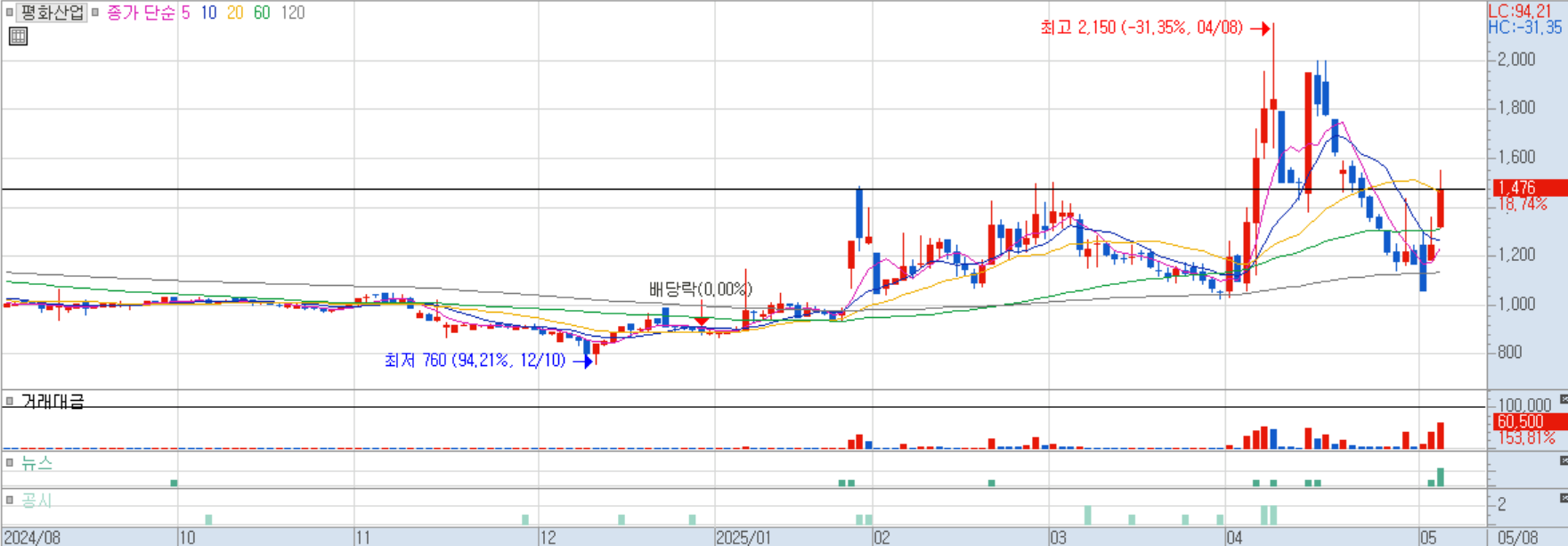Click the red ex-dividend triangle marker

coord(702,321)
